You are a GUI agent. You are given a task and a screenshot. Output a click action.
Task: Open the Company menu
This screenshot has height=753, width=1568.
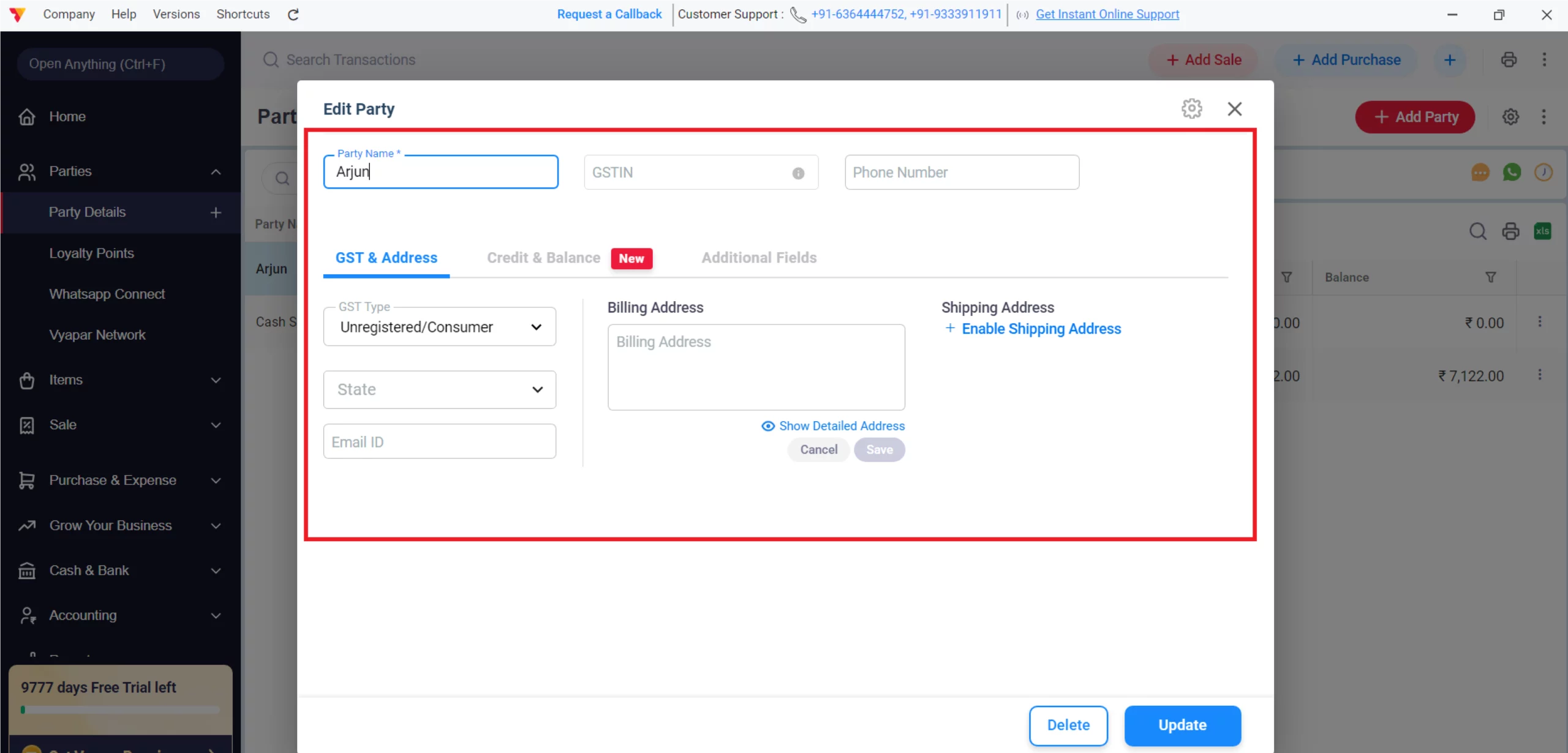point(69,13)
